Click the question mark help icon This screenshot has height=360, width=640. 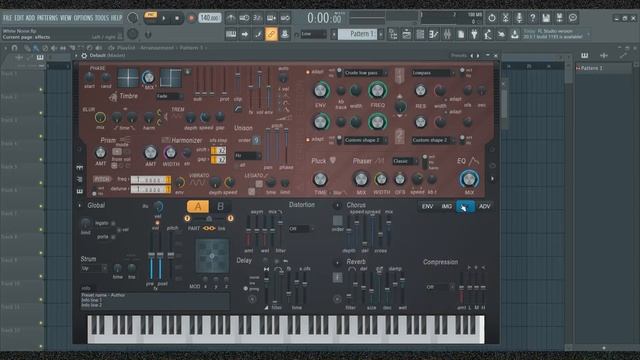click(x=533, y=18)
